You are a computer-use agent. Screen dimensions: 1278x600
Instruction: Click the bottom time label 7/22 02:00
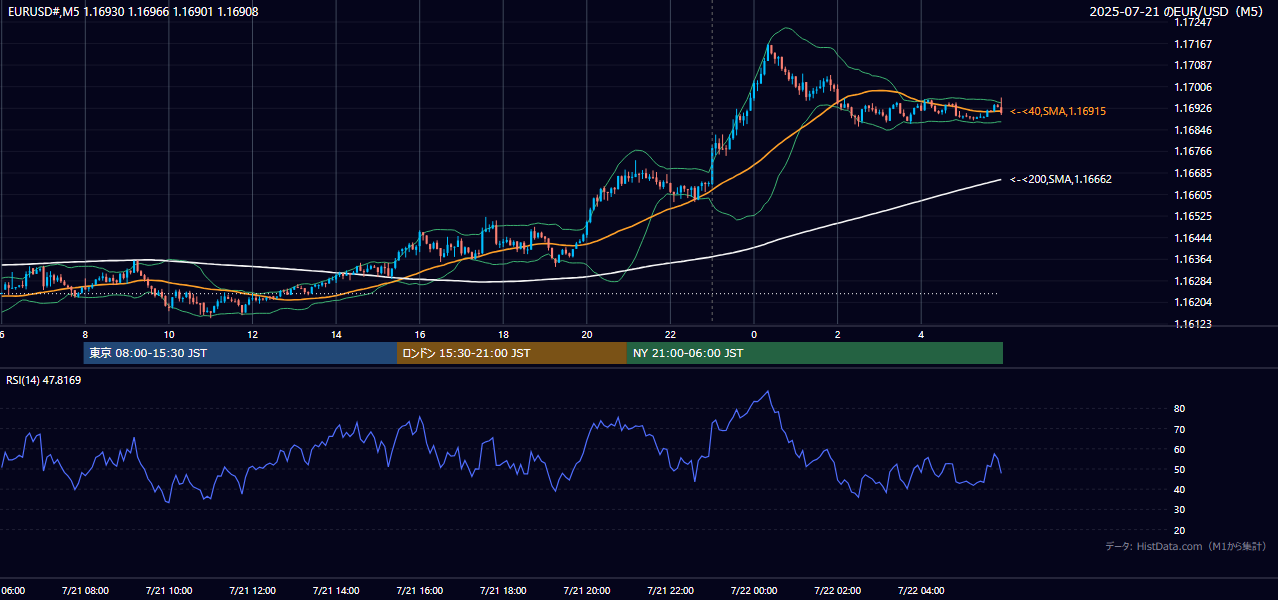(838, 590)
